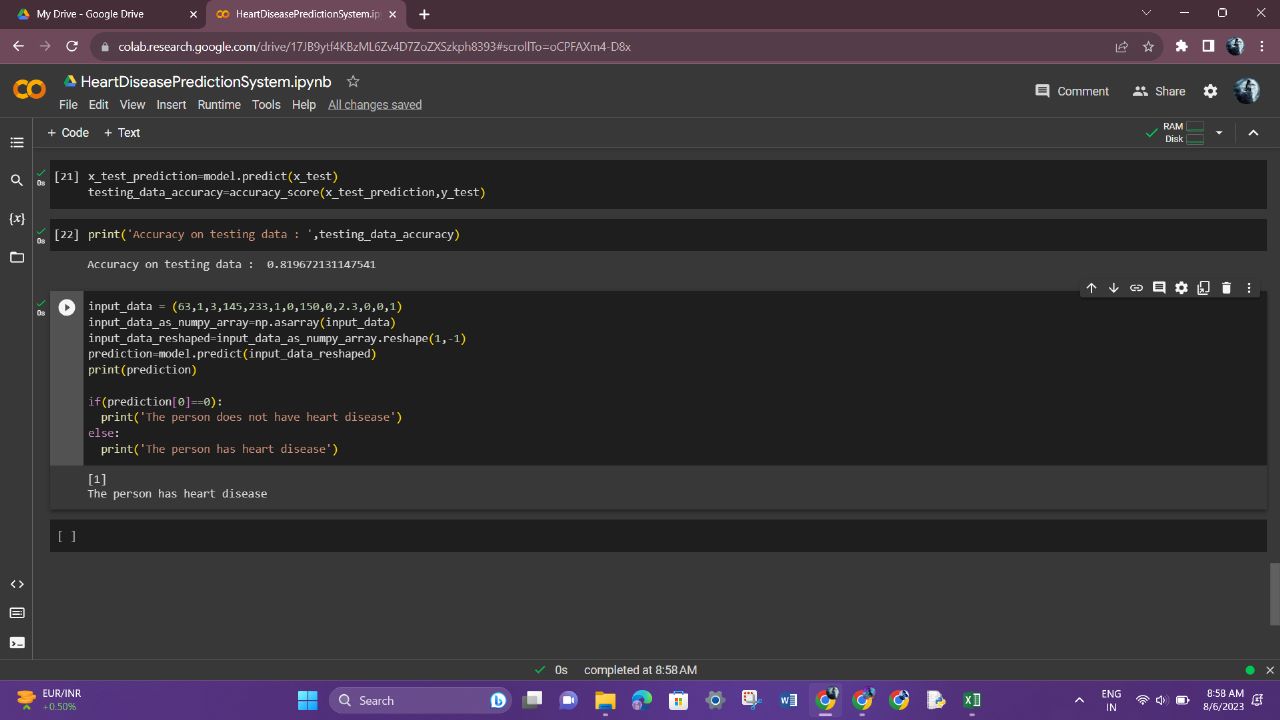Reload the Colab page

click(72, 46)
